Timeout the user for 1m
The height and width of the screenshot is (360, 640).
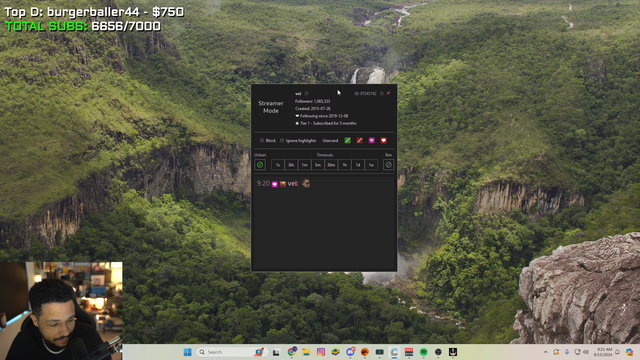pyautogui.click(x=304, y=165)
